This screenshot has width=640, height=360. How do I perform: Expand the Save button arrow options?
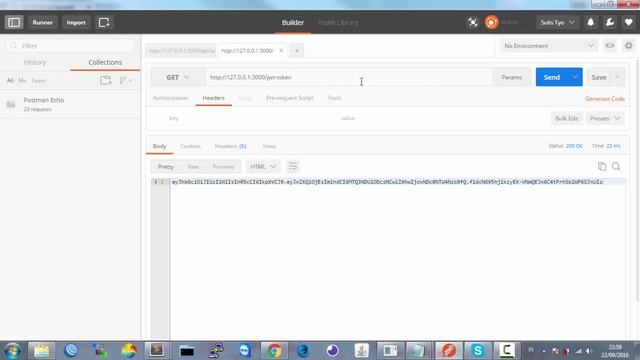coord(617,77)
